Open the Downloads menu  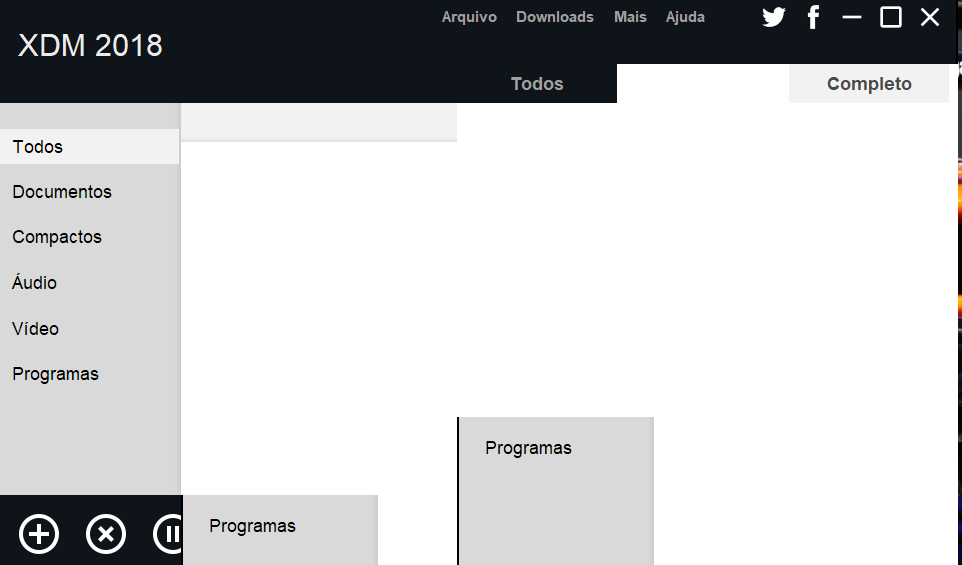(x=555, y=17)
